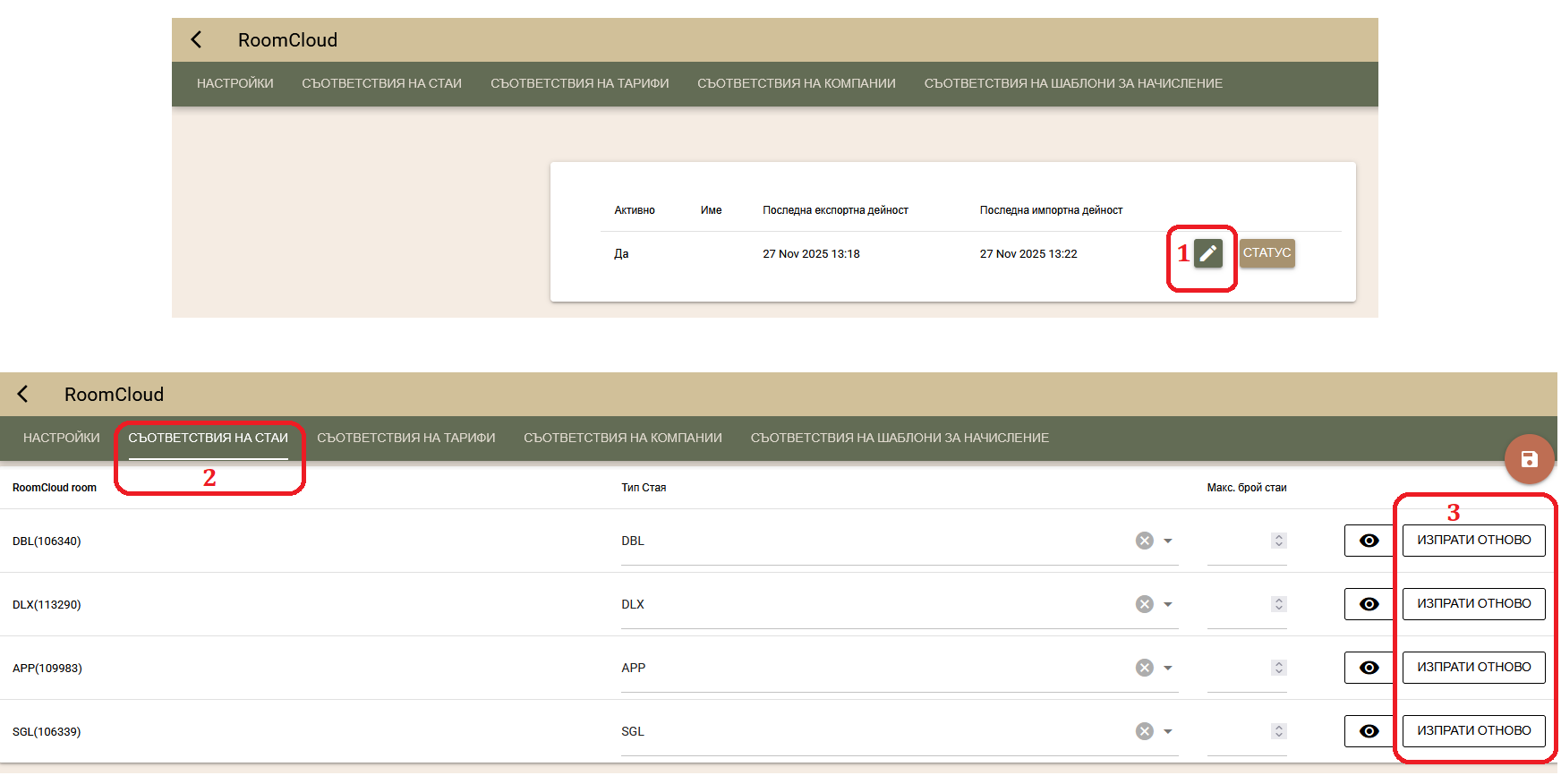
Task: Click the Тип Стая column header
Action: [x=644, y=488]
